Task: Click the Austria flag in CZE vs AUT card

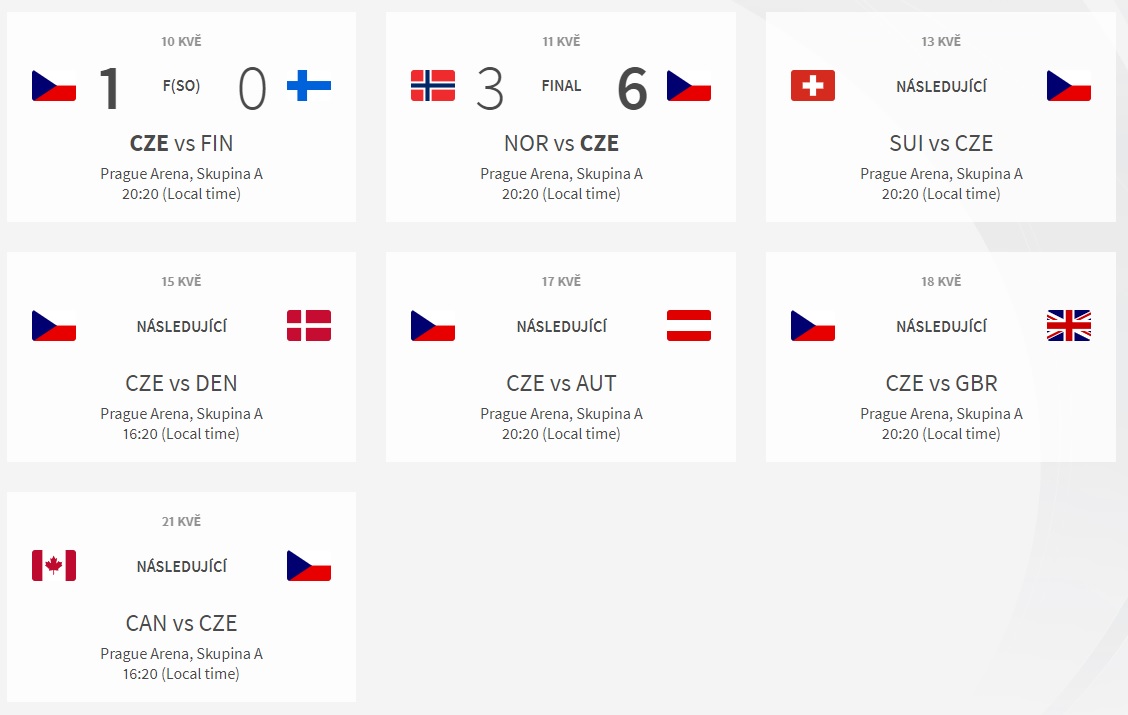Action: 688,326
